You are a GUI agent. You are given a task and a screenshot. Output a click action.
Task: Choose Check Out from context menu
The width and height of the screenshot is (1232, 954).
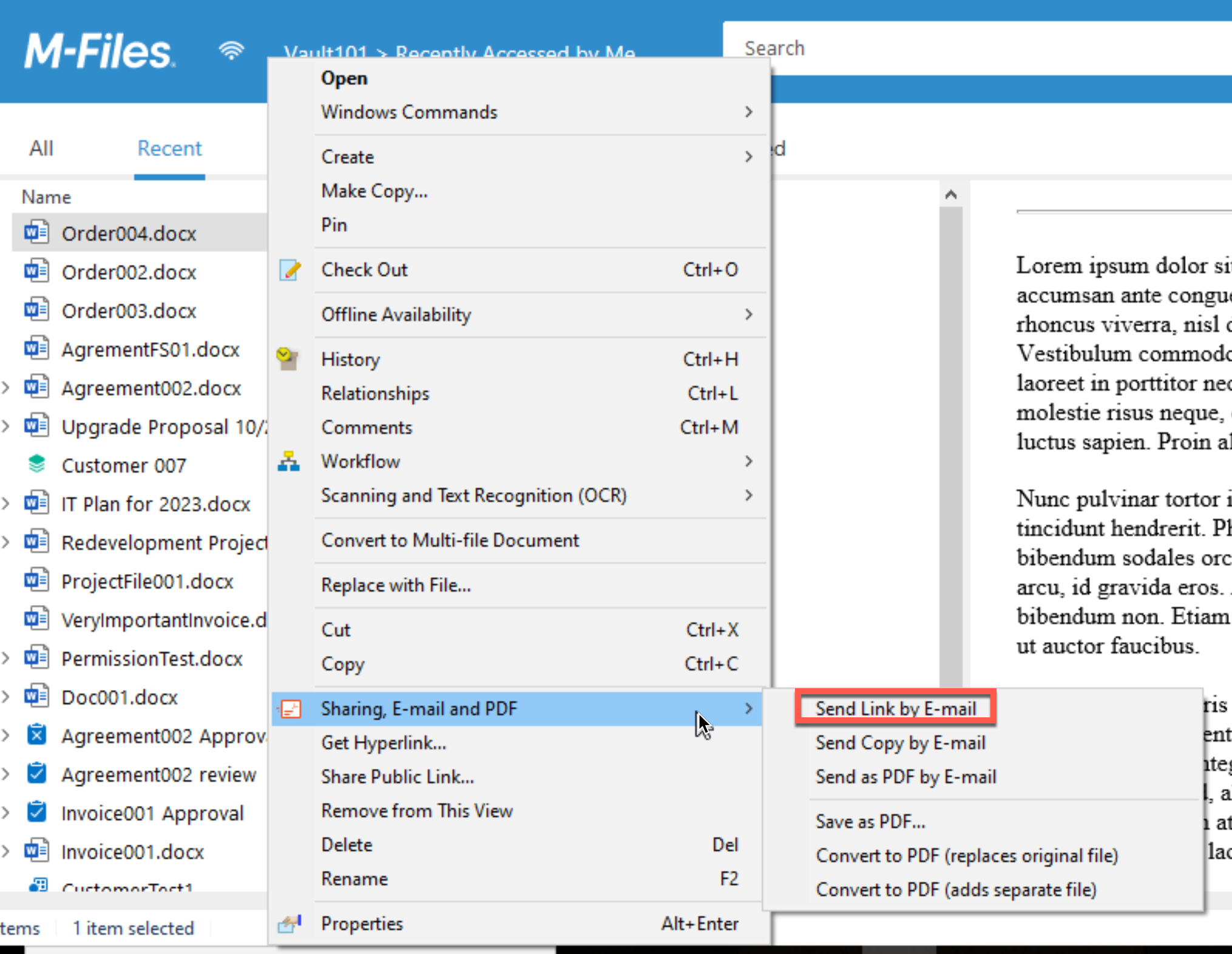coord(519,270)
